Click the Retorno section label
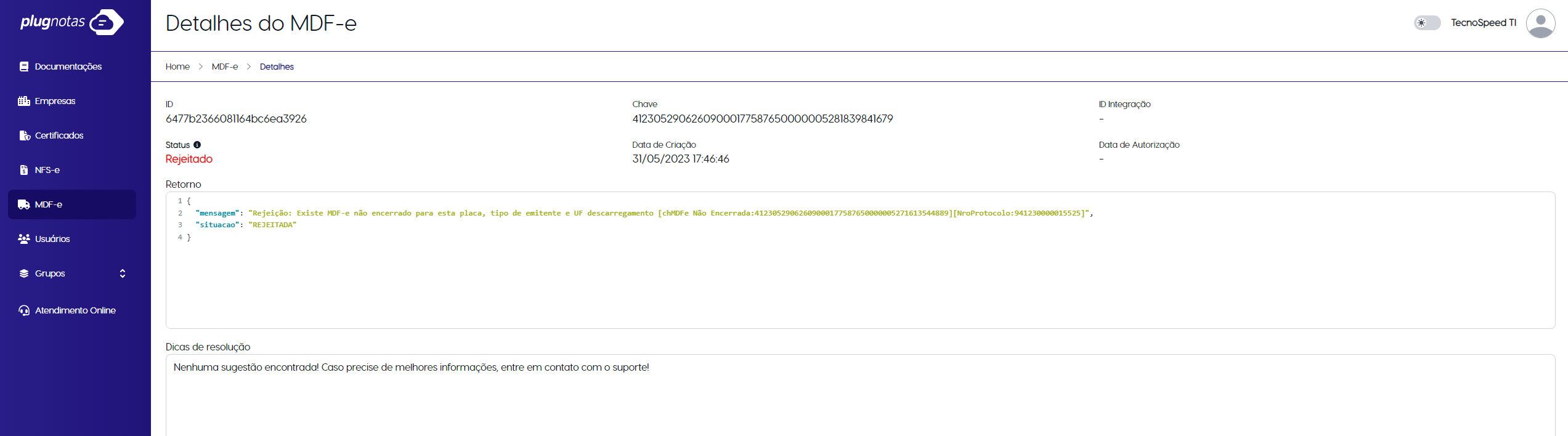The width and height of the screenshot is (1568, 436). 184,184
